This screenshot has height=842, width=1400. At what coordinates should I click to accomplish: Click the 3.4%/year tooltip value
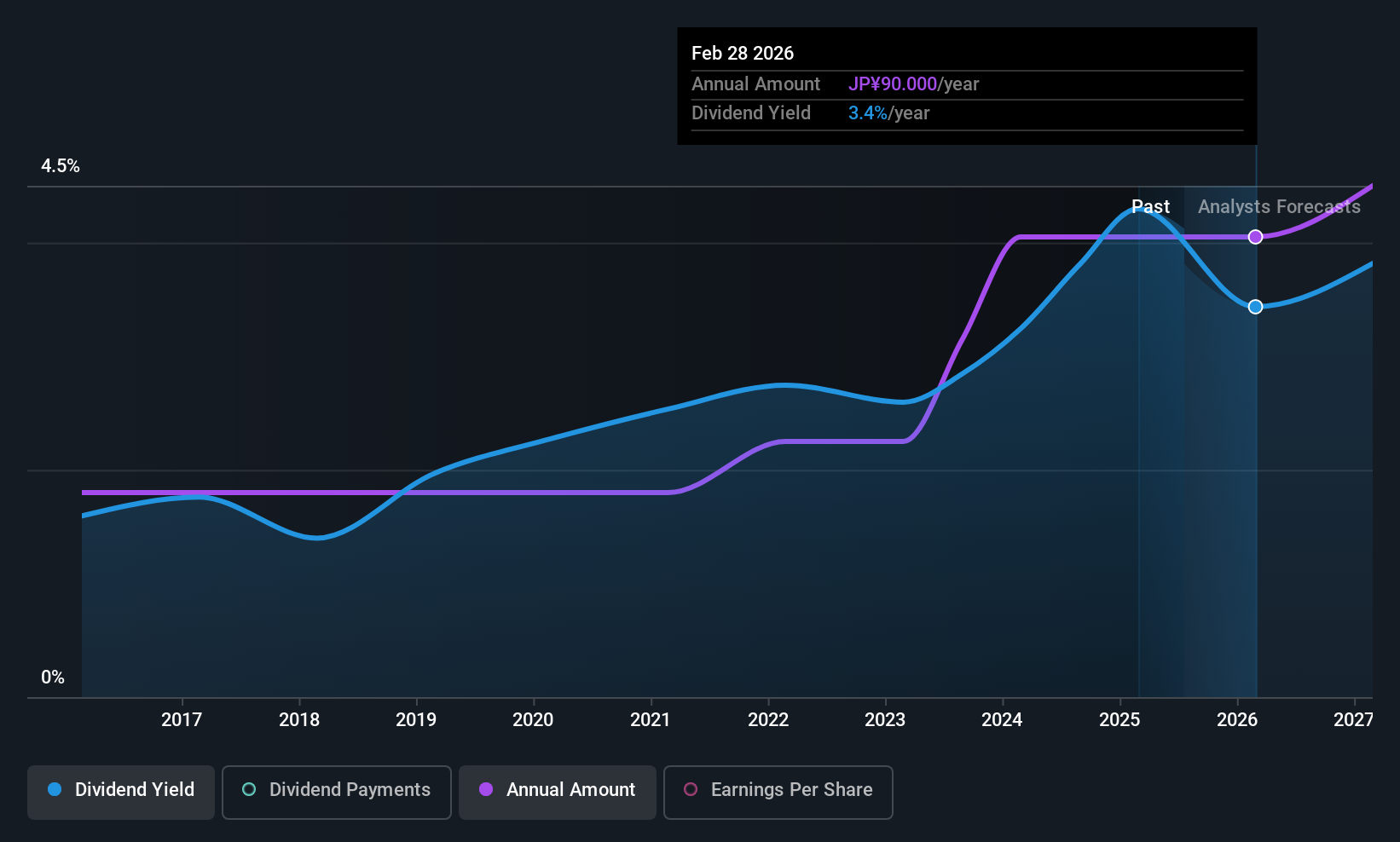pyautogui.click(x=888, y=113)
